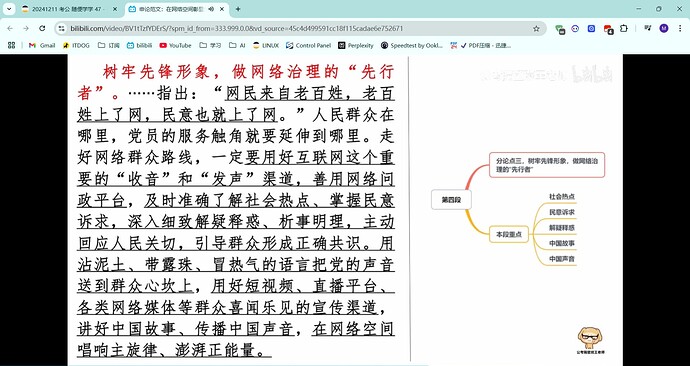
Task: Click the 社会热点 mind map leaf
Action: pos(562,197)
